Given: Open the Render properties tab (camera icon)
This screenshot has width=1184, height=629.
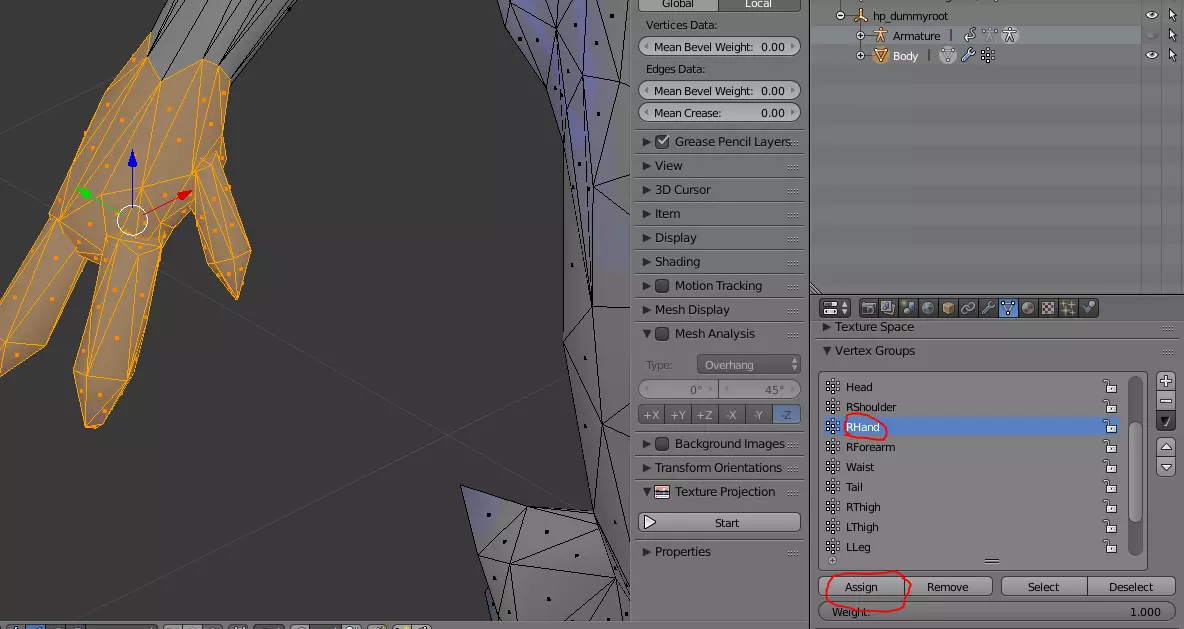Looking at the screenshot, I should 868,308.
